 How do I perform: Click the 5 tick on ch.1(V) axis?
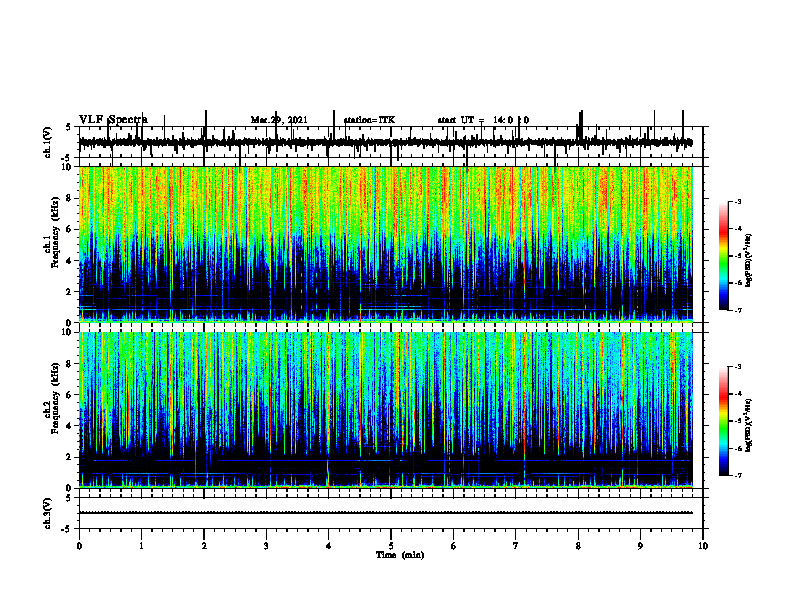(x=69, y=127)
